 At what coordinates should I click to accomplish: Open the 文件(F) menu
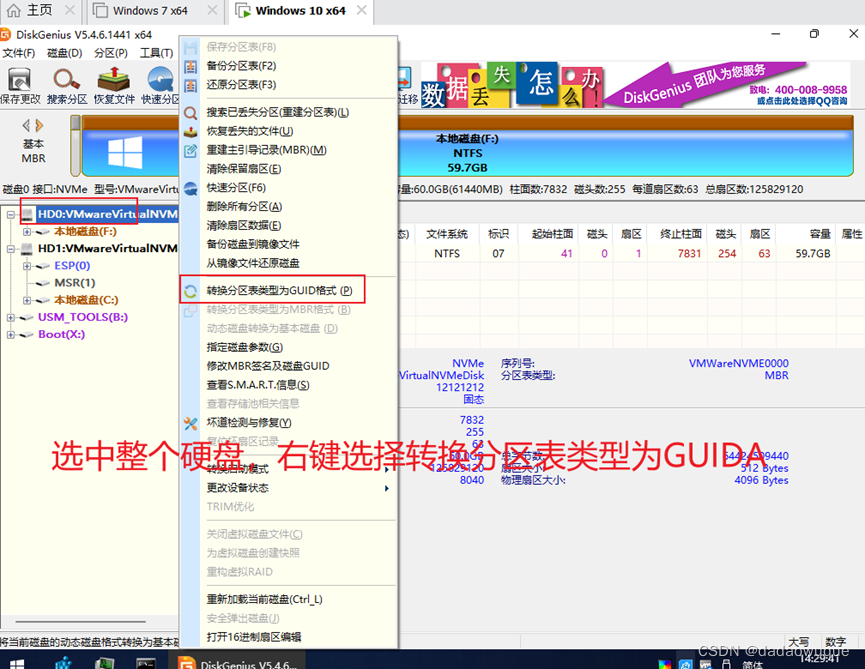click(x=18, y=53)
